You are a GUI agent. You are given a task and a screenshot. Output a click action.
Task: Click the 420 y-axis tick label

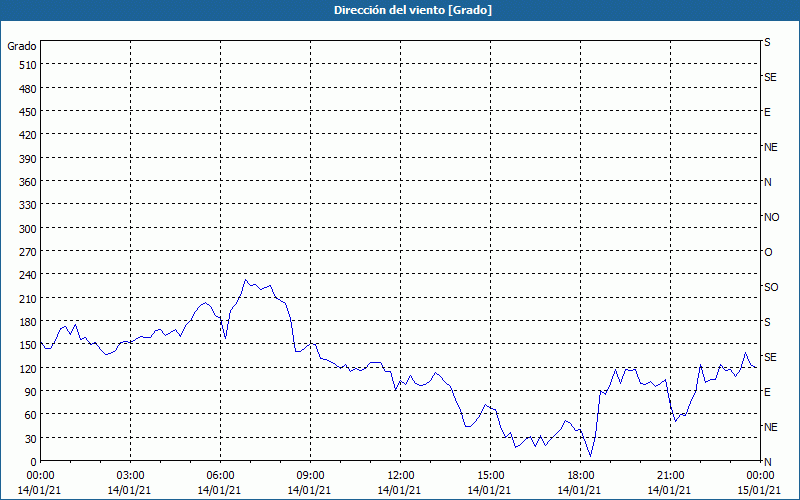pos(28,135)
